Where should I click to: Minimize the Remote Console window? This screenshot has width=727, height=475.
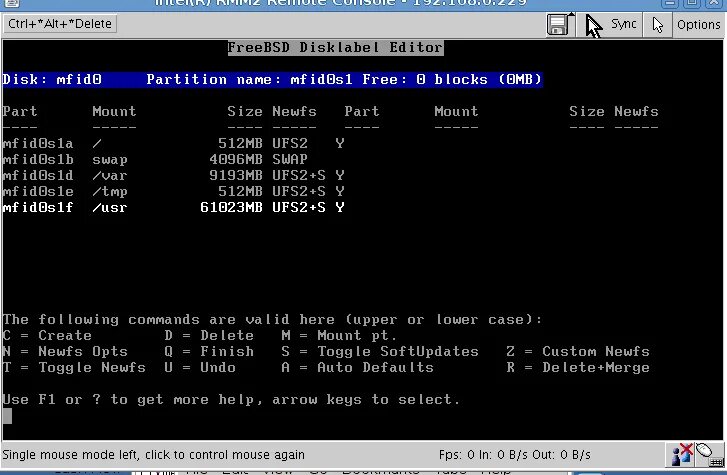[x=670, y=3]
